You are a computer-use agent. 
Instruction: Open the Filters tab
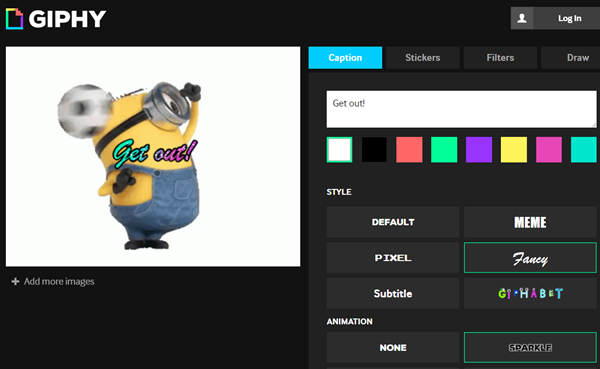500,58
